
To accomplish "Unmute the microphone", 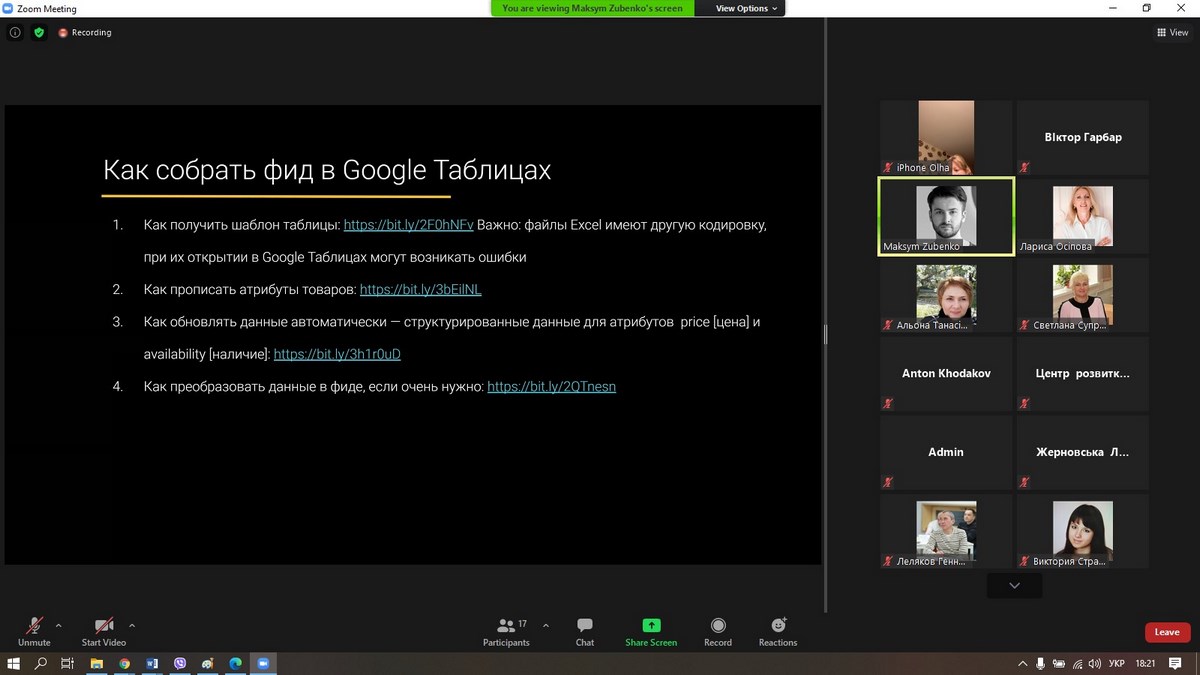I will 34,630.
